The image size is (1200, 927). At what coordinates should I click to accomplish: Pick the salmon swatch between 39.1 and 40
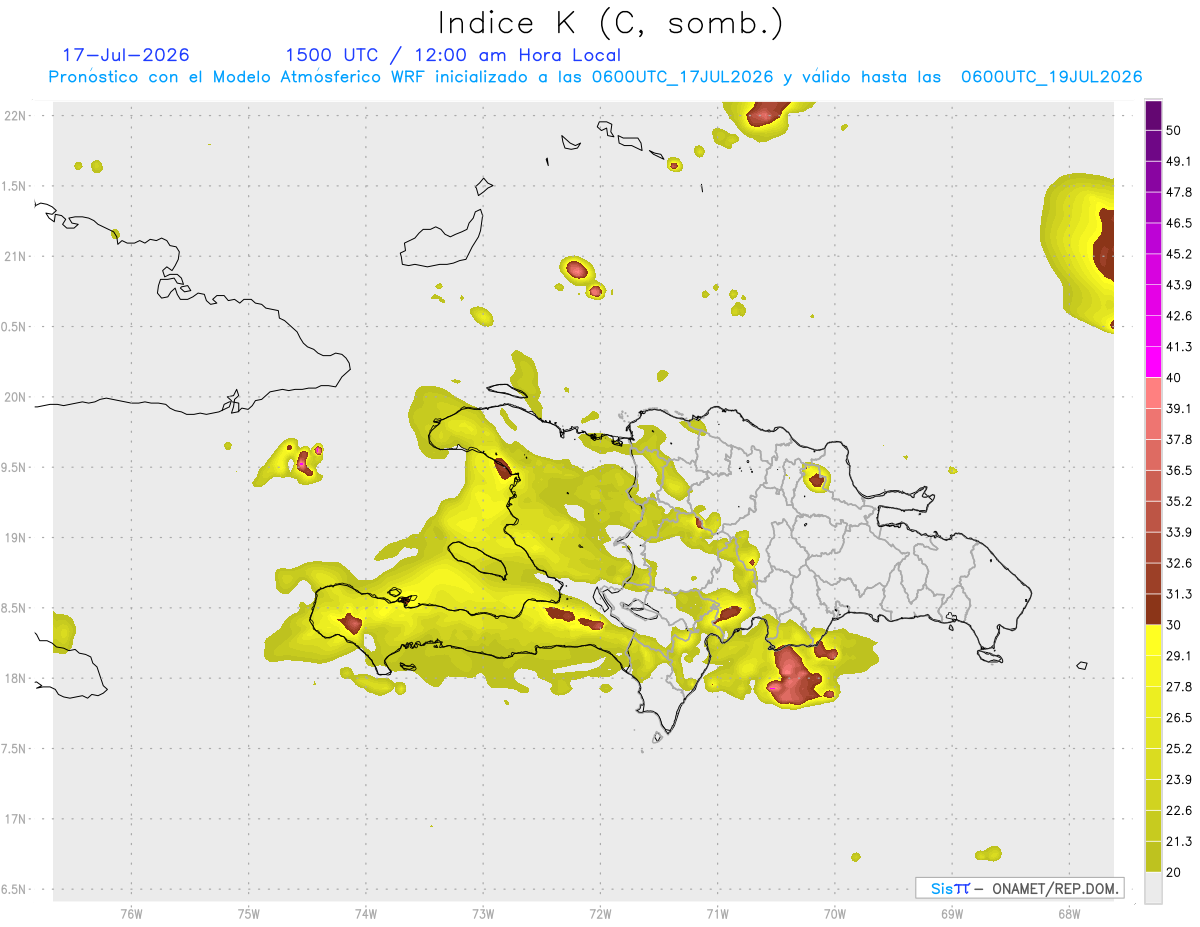tap(1154, 393)
